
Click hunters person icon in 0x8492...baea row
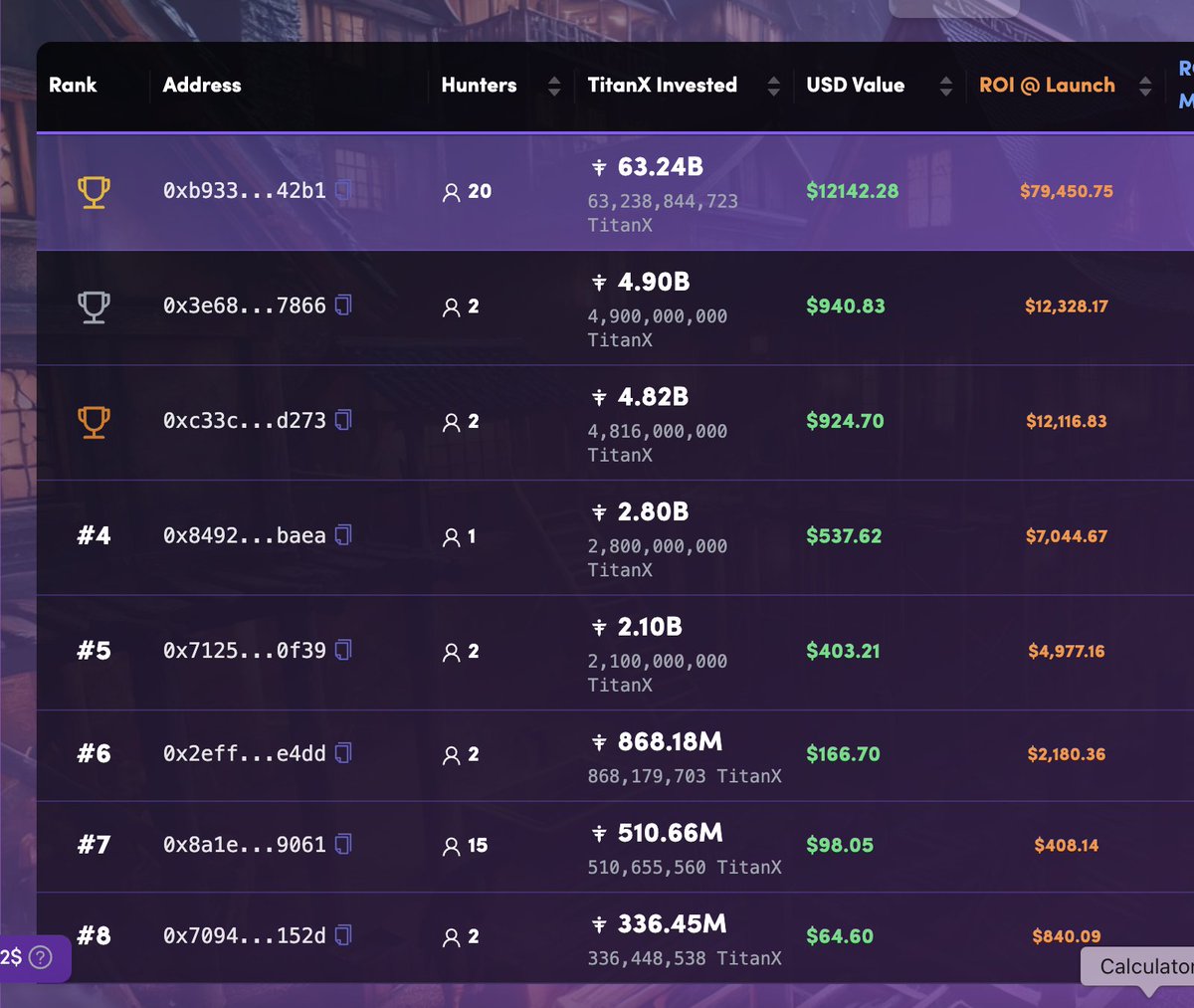click(x=451, y=537)
